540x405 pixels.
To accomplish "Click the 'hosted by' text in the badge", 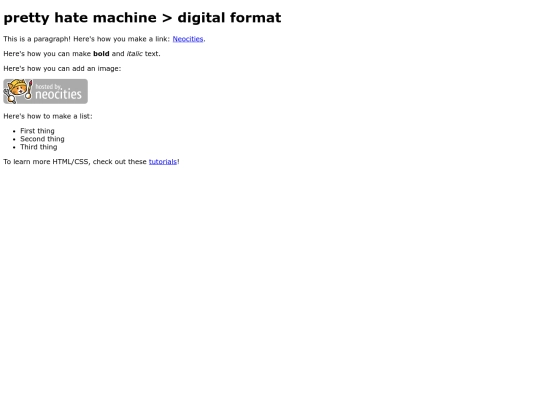I will [x=48, y=86].
